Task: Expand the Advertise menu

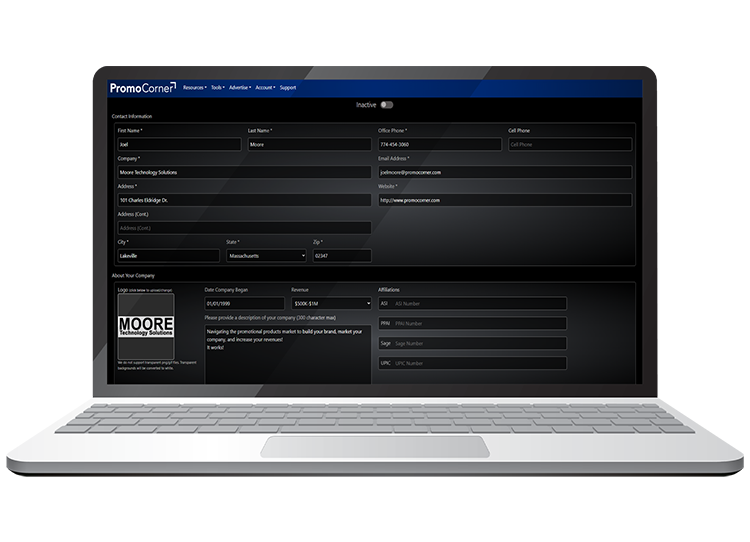Action: [240, 88]
